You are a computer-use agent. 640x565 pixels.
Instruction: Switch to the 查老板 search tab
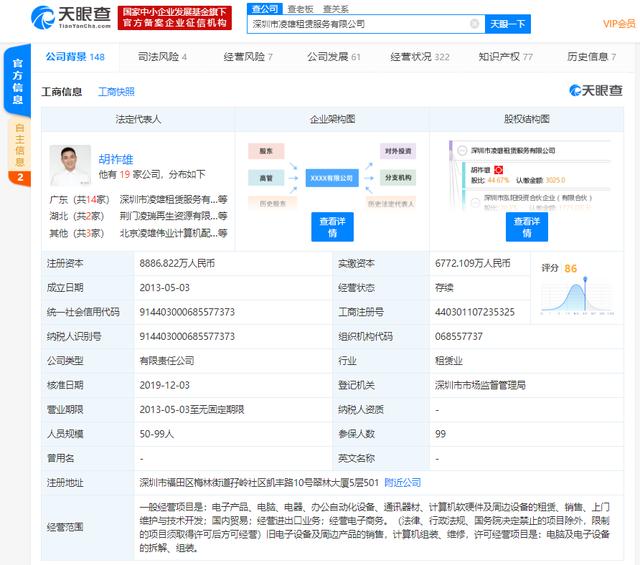coord(300,9)
